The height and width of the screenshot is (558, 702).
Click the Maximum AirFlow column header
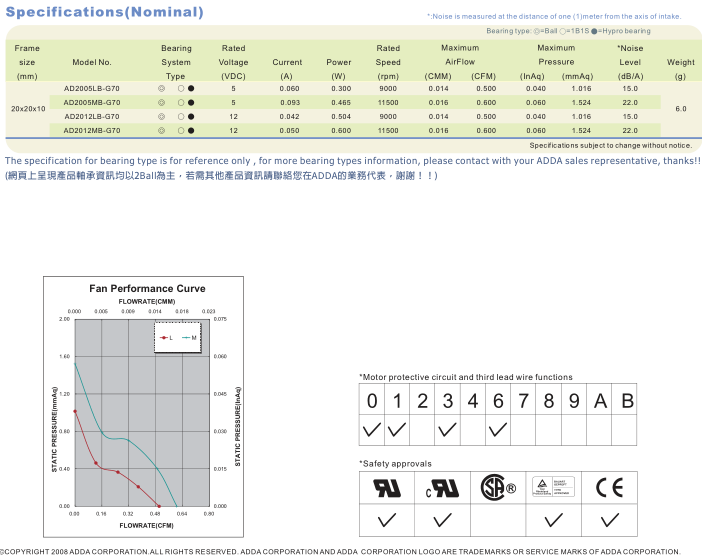(x=460, y=55)
